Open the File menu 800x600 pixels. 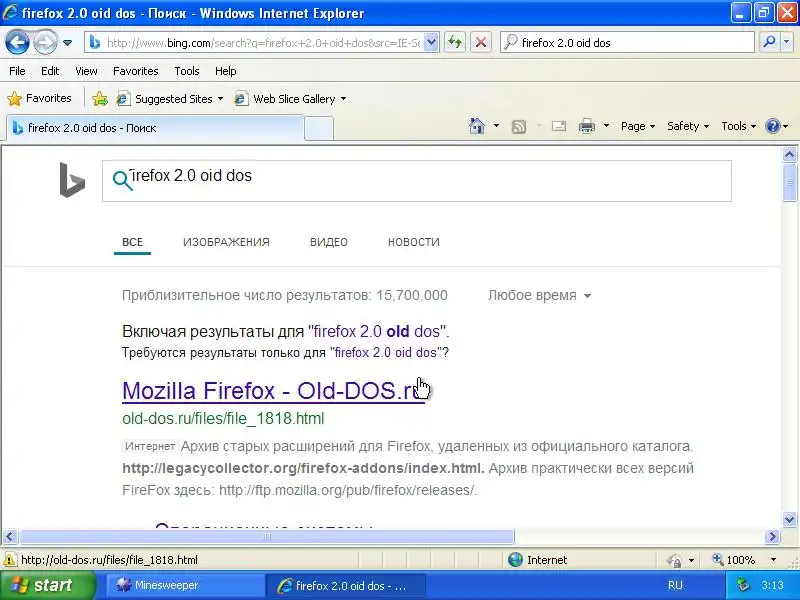(x=17, y=71)
